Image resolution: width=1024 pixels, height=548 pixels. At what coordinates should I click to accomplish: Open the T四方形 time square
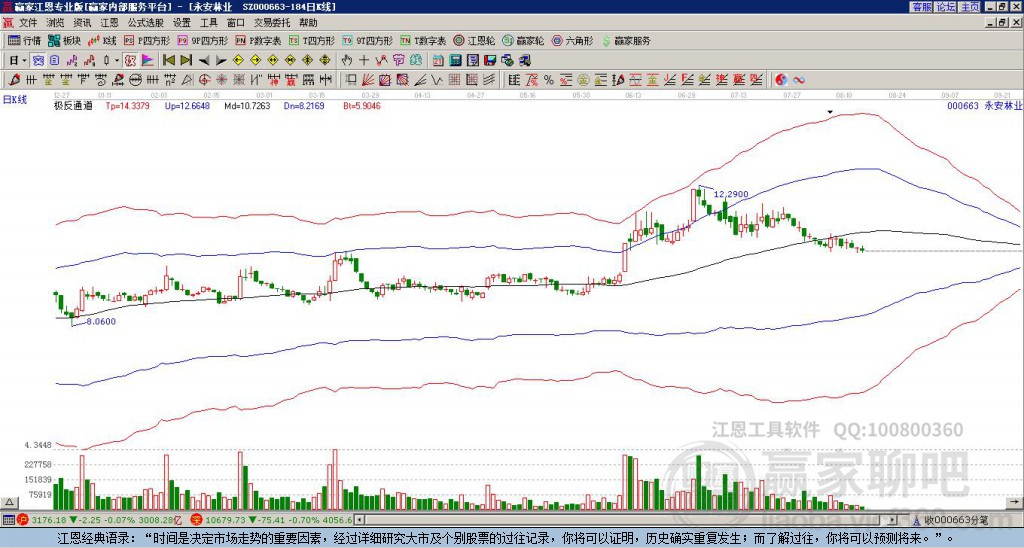coord(312,40)
